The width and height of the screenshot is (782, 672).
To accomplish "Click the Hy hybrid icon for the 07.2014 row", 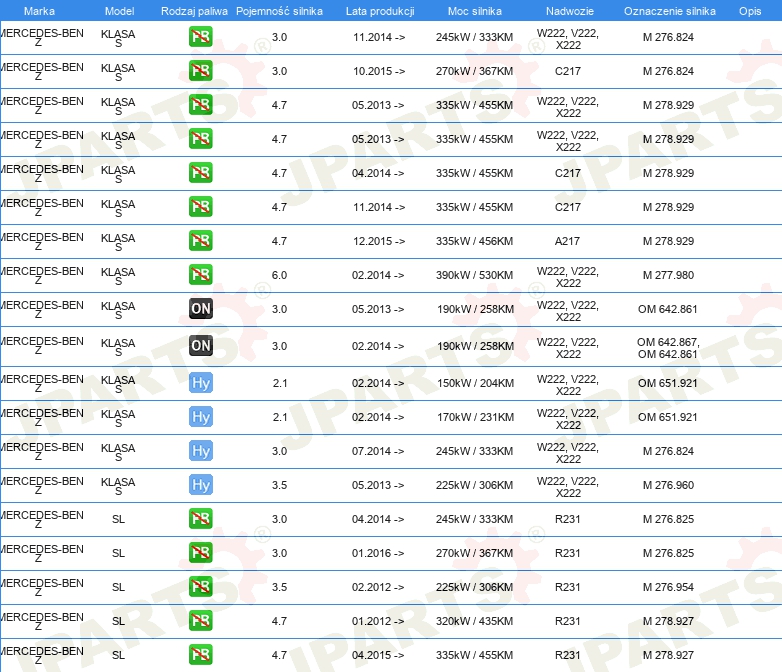I will (x=200, y=451).
